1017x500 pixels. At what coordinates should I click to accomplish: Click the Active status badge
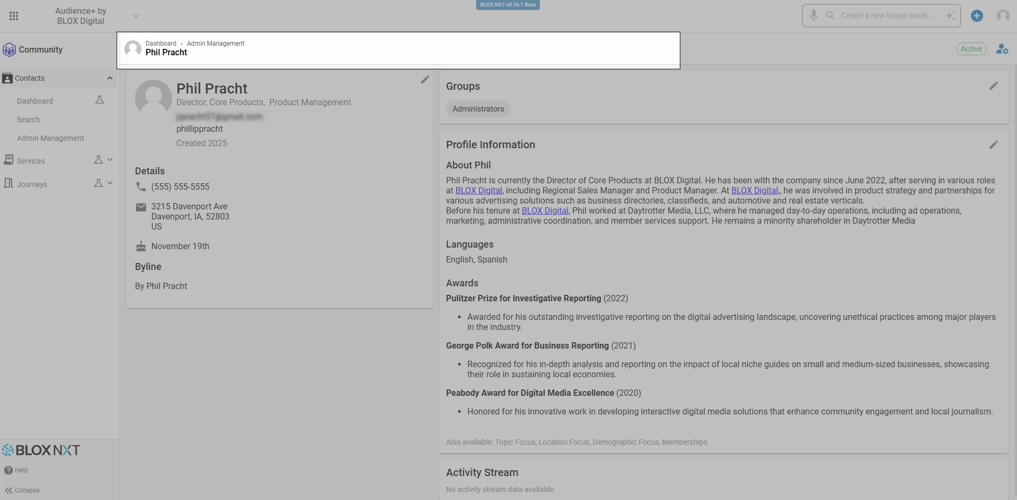(x=971, y=49)
